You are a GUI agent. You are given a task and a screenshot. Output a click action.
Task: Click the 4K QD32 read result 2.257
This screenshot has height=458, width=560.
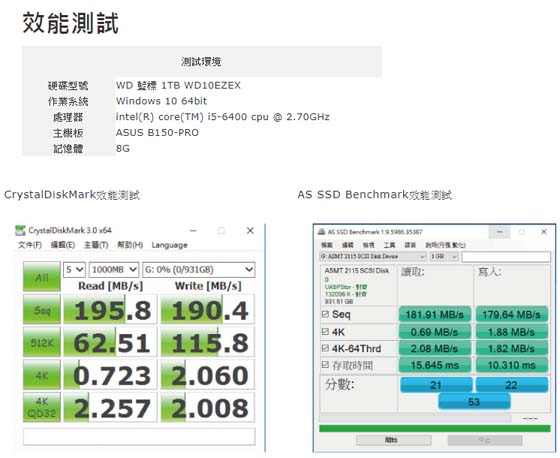(110, 407)
